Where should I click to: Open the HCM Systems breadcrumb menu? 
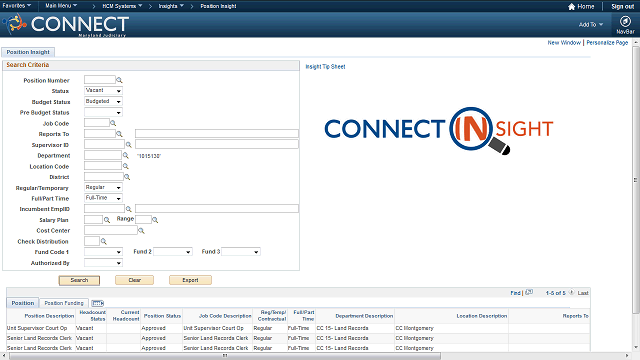[122, 6]
